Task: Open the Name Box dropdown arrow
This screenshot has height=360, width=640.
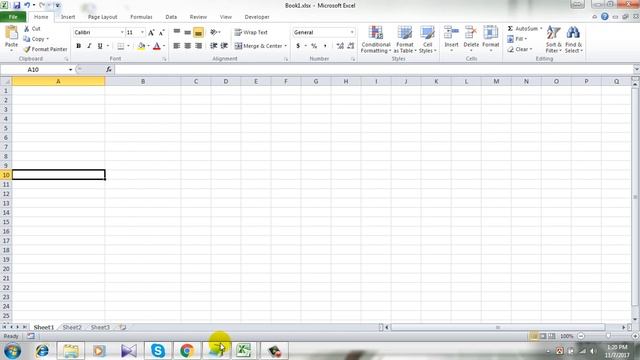Action: 70,70
